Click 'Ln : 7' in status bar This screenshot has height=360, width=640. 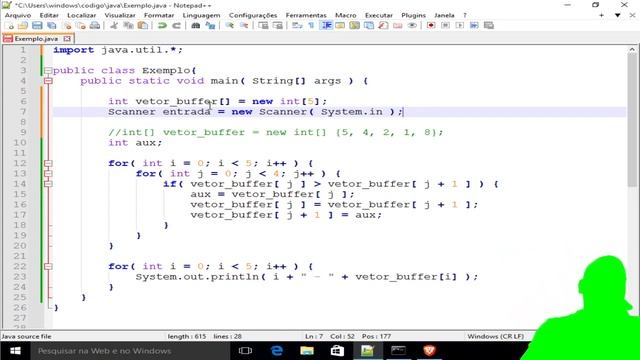pyautogui.click(x=314, y=336)
